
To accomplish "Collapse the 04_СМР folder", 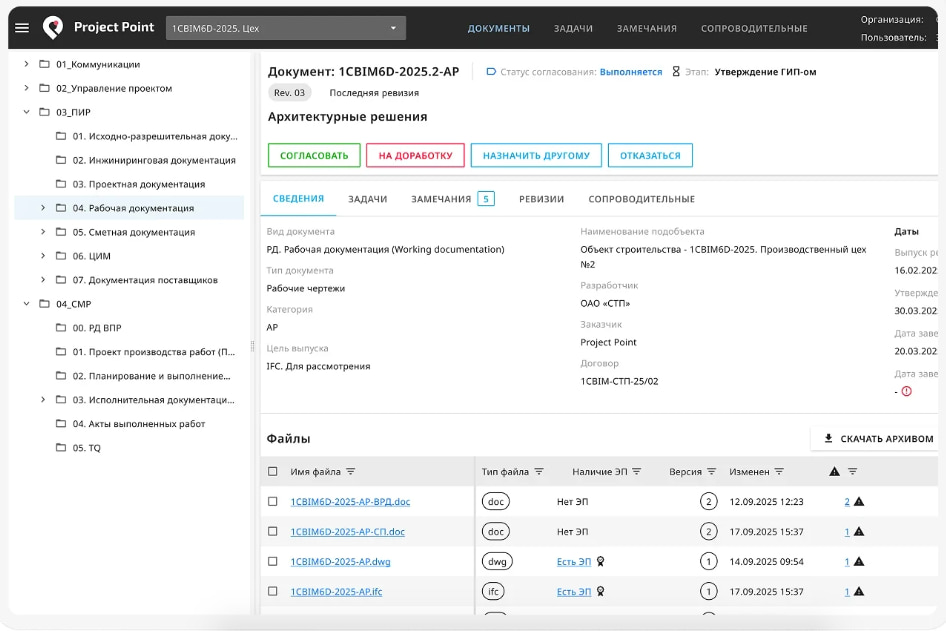I will click(x=26, y=304).
